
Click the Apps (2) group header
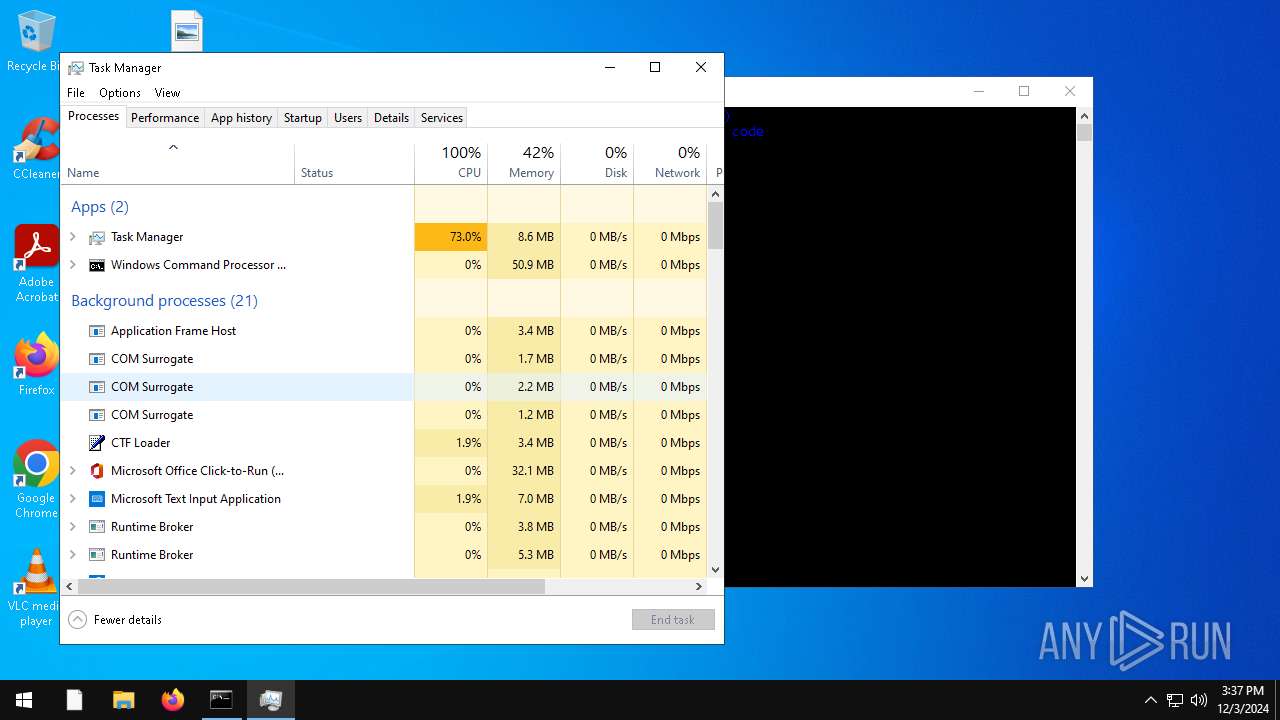pyautogui.click(x=100, y=207)
